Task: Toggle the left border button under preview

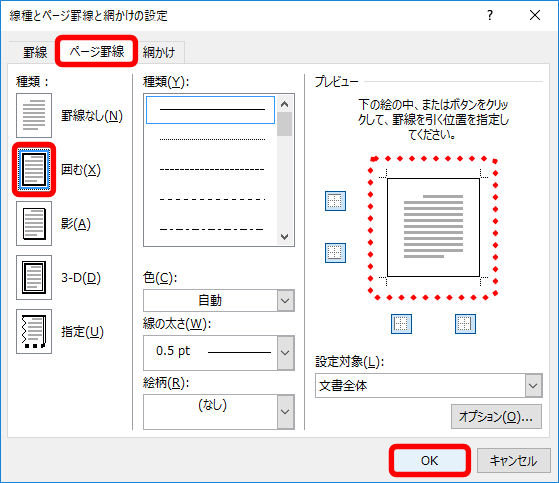Action: coord(401,324)
